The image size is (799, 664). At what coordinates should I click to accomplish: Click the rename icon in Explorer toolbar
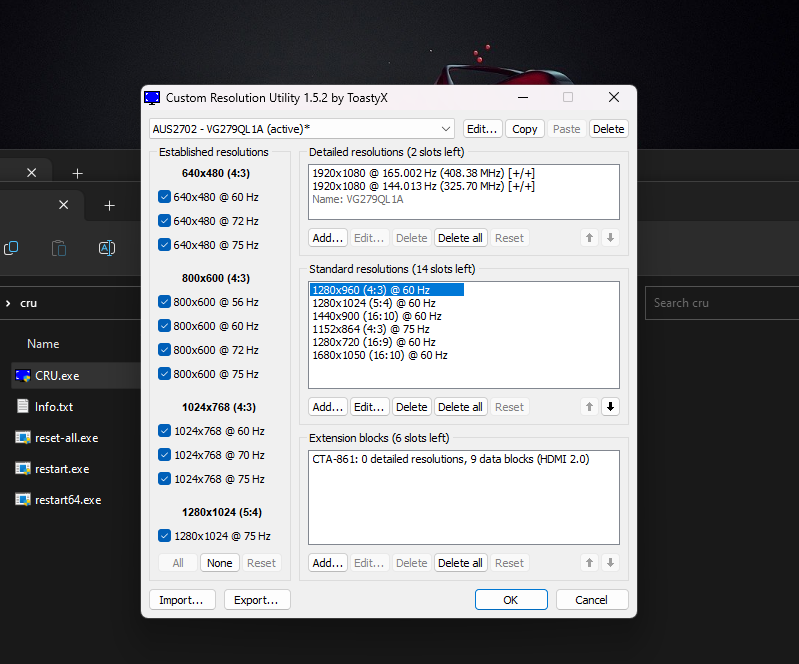(x=106, y=248)
